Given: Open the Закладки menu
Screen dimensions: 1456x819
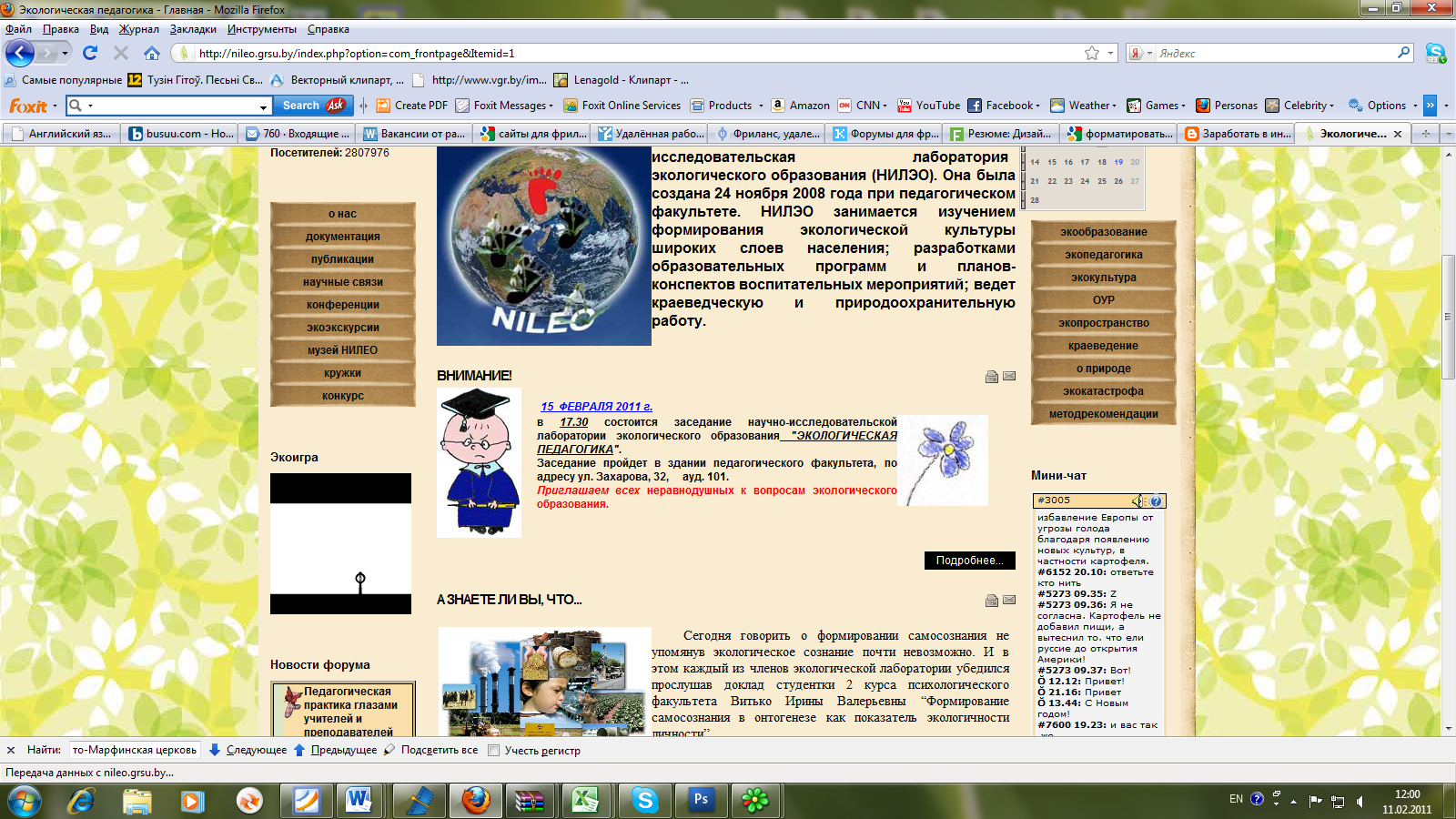Looking at the screenshot, I should [193, 29].
